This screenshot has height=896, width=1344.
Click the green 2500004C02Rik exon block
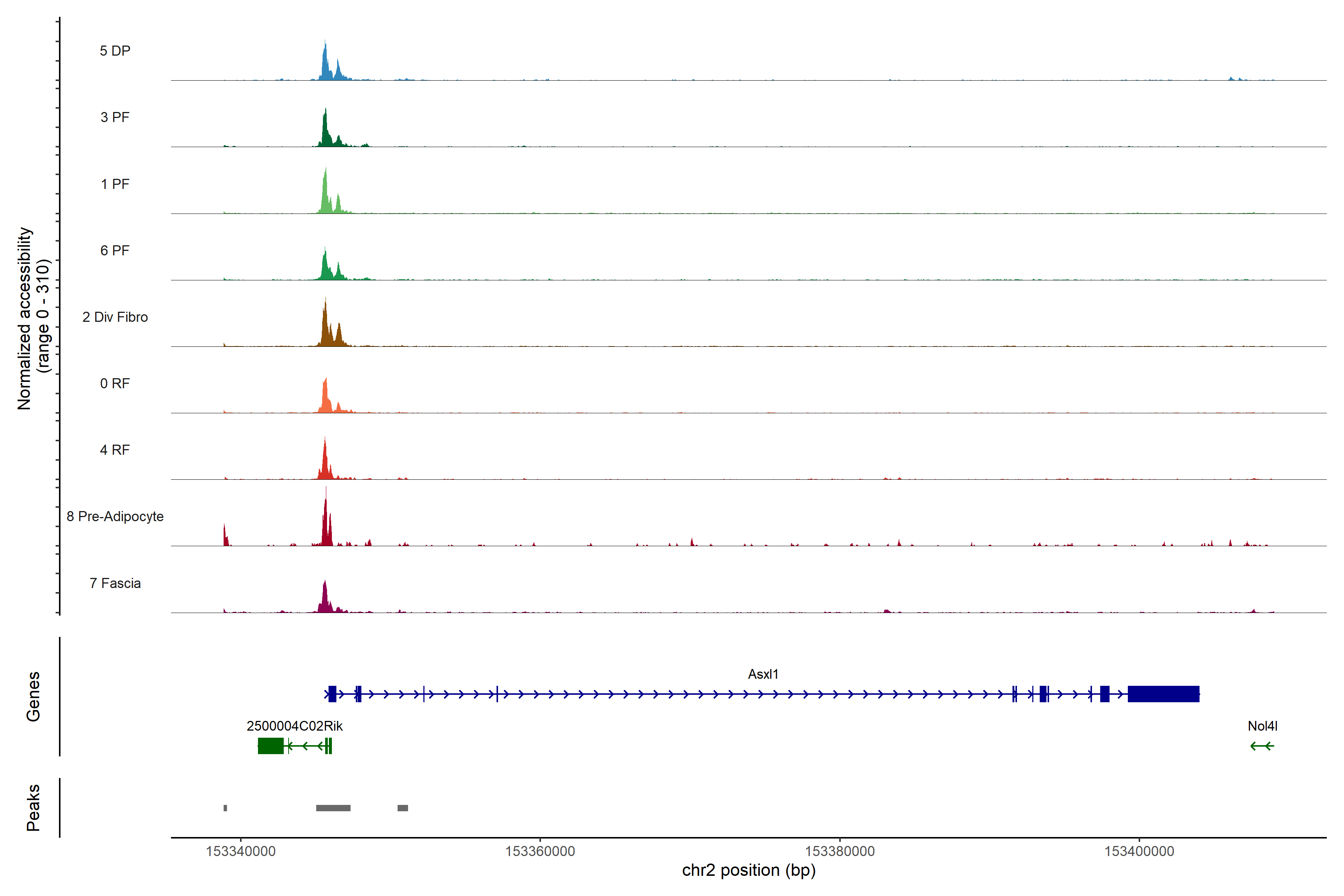point(270,746)
